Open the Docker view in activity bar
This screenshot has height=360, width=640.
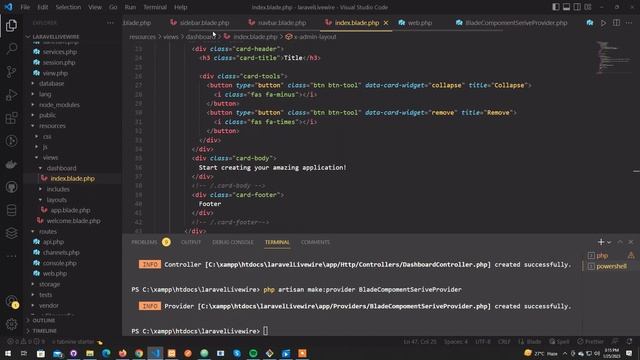[11, 164]
